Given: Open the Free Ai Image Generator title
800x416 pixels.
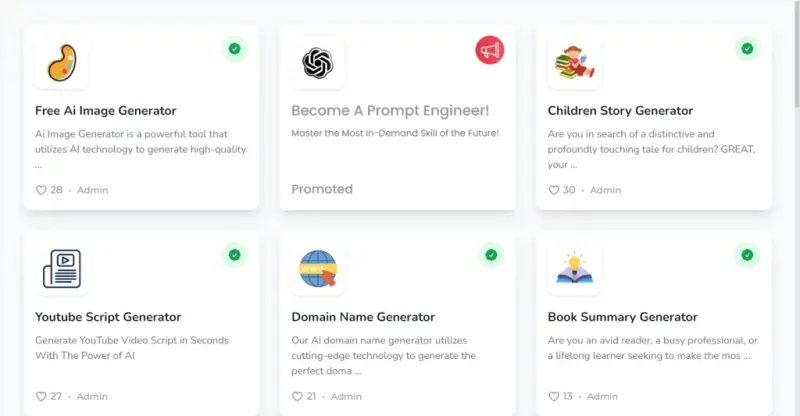Looking at the screenshot, I should coord(106,111).
